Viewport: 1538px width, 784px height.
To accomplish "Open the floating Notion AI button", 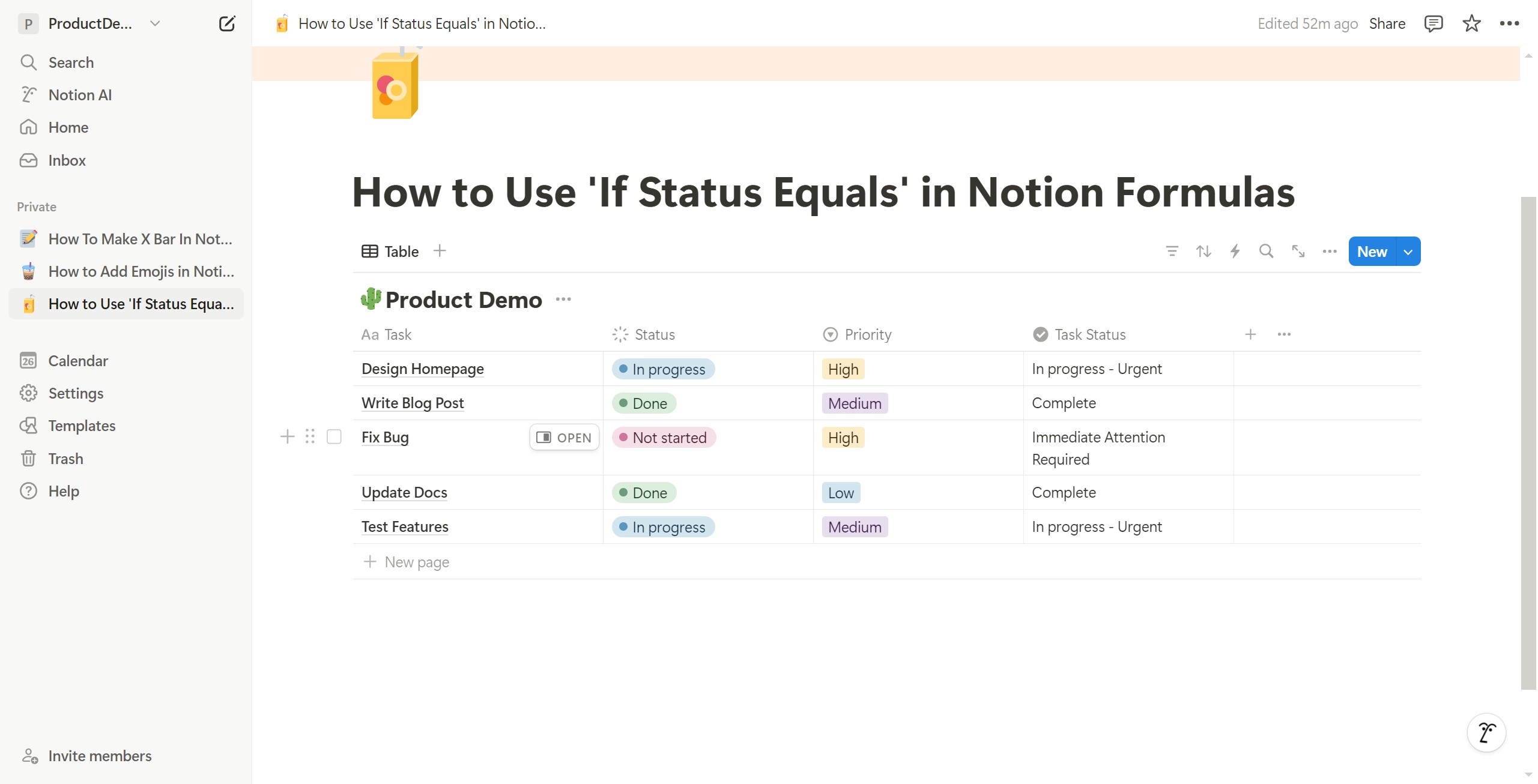I will pyautogui.click(x=1486, y=732).
